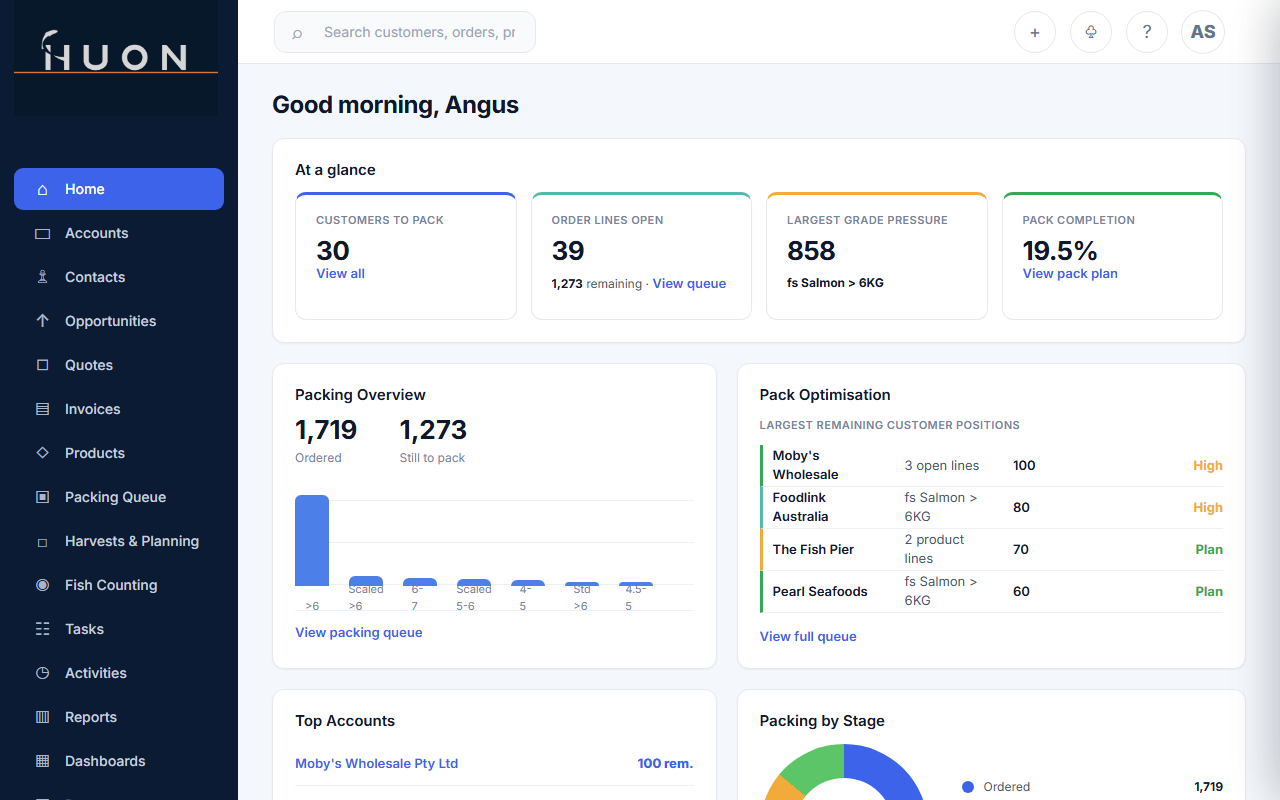Open Invoices page
Viewport: 1280px width, 800px height.
coord(119,409)
